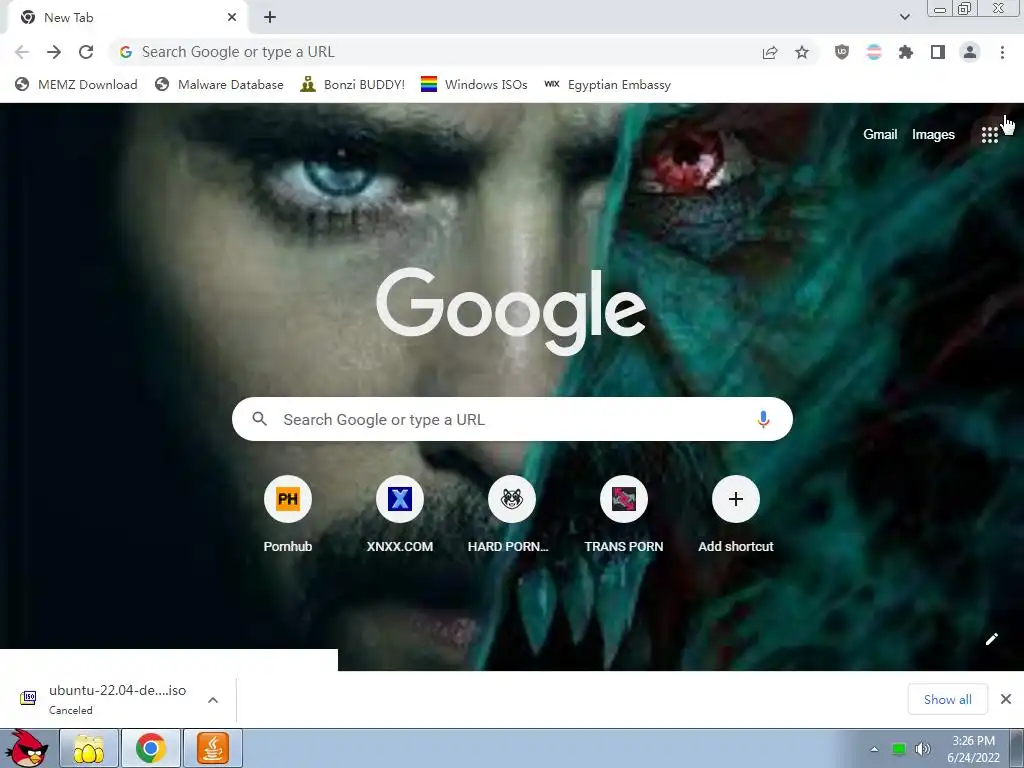Viewport: 1024px width, 768px height.
Task: Open the Windows ISOs bookmark
Action: coord(474,85)
